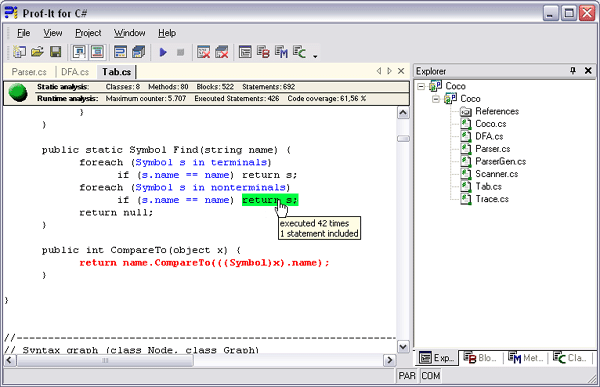
Task: Click the window with red X icon
Action: pos(203,52)
